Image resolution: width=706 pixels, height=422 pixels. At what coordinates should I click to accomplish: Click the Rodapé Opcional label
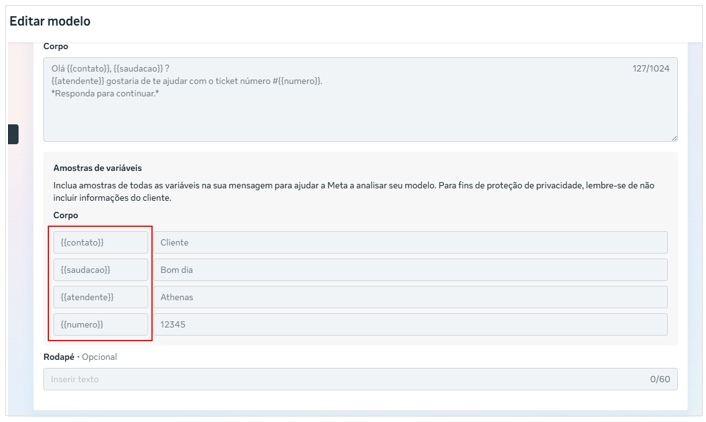click(80, 357)
